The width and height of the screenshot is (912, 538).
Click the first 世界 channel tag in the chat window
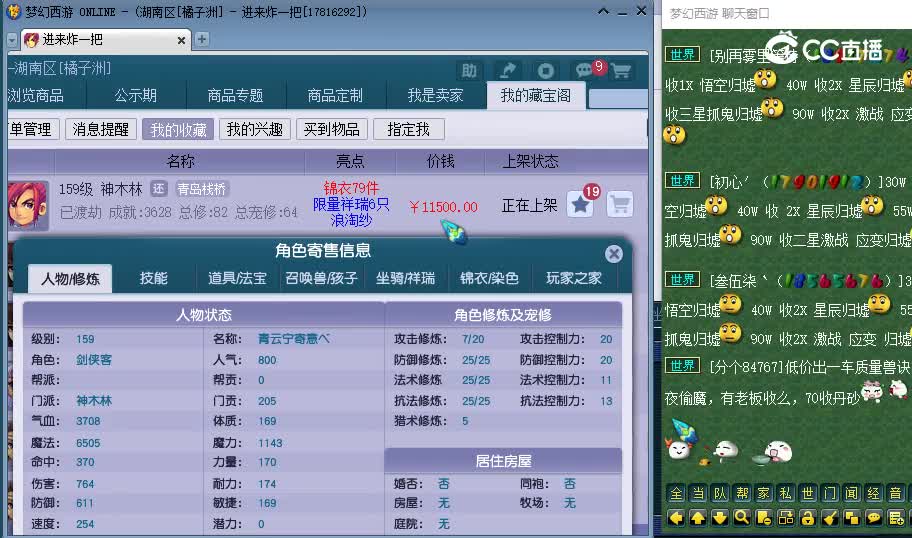tap(682, 55)
